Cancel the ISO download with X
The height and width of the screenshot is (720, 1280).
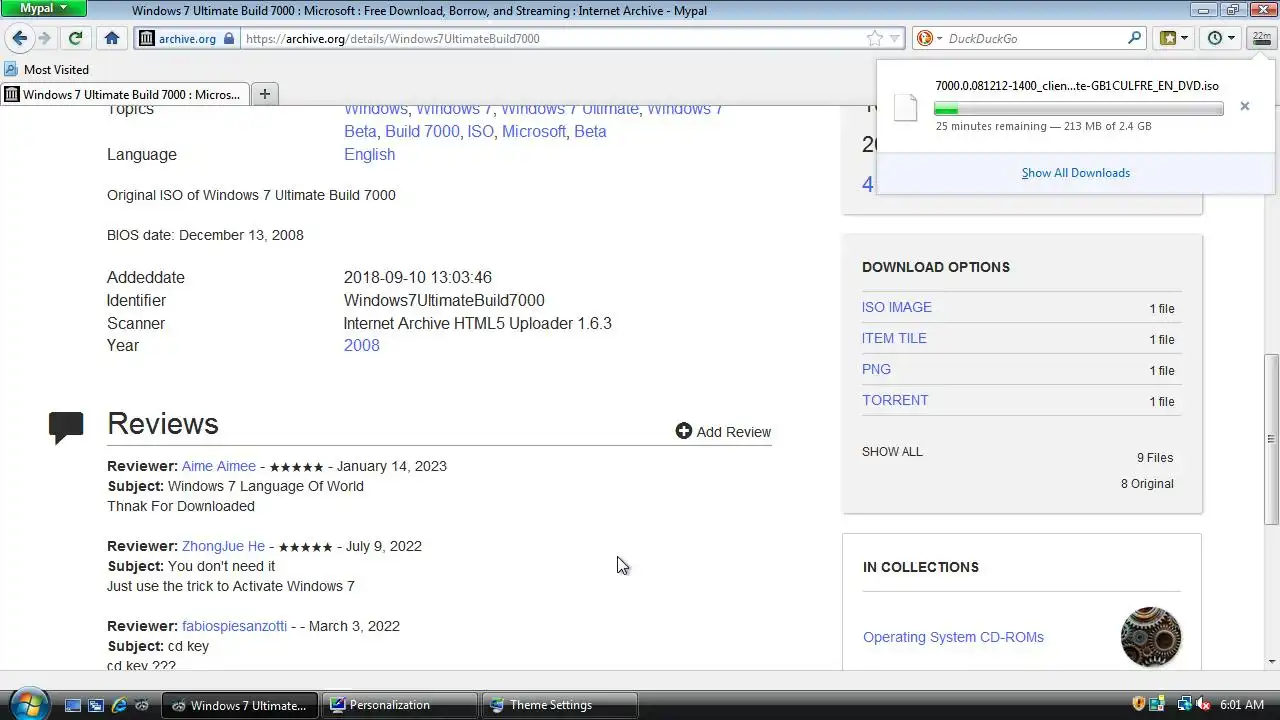pyautogui.click(x=1244, y=106)
